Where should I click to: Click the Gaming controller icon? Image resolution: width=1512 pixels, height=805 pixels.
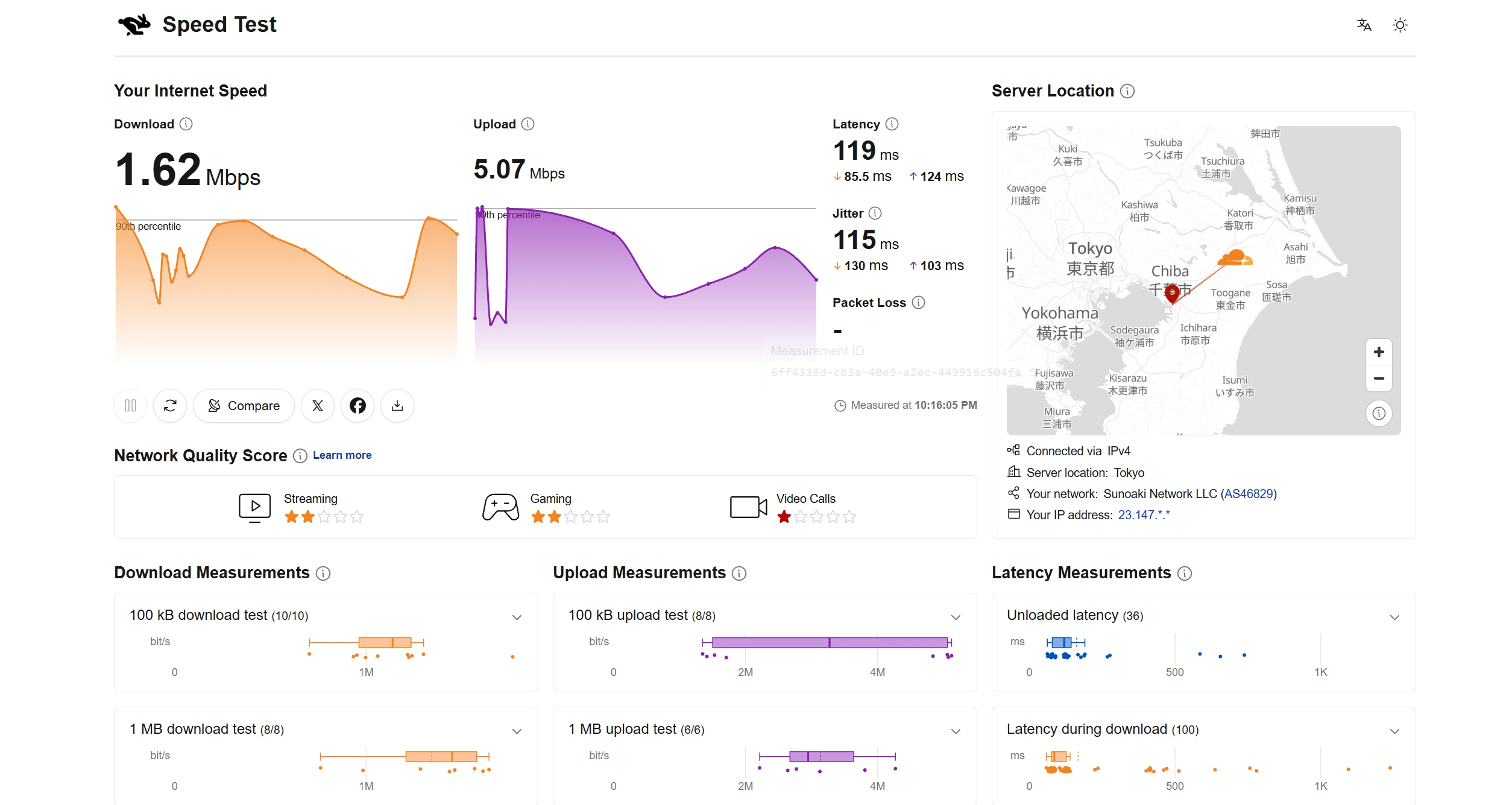coord(500,507)
